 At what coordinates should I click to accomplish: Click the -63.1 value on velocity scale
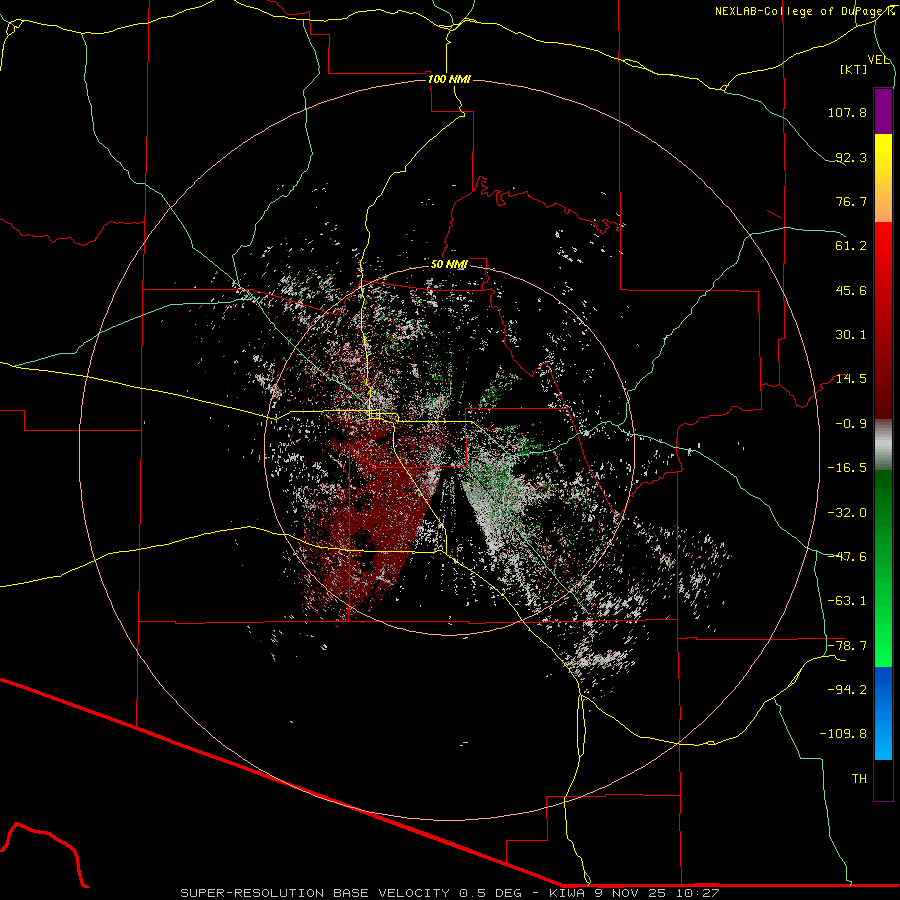click(847, 601)
